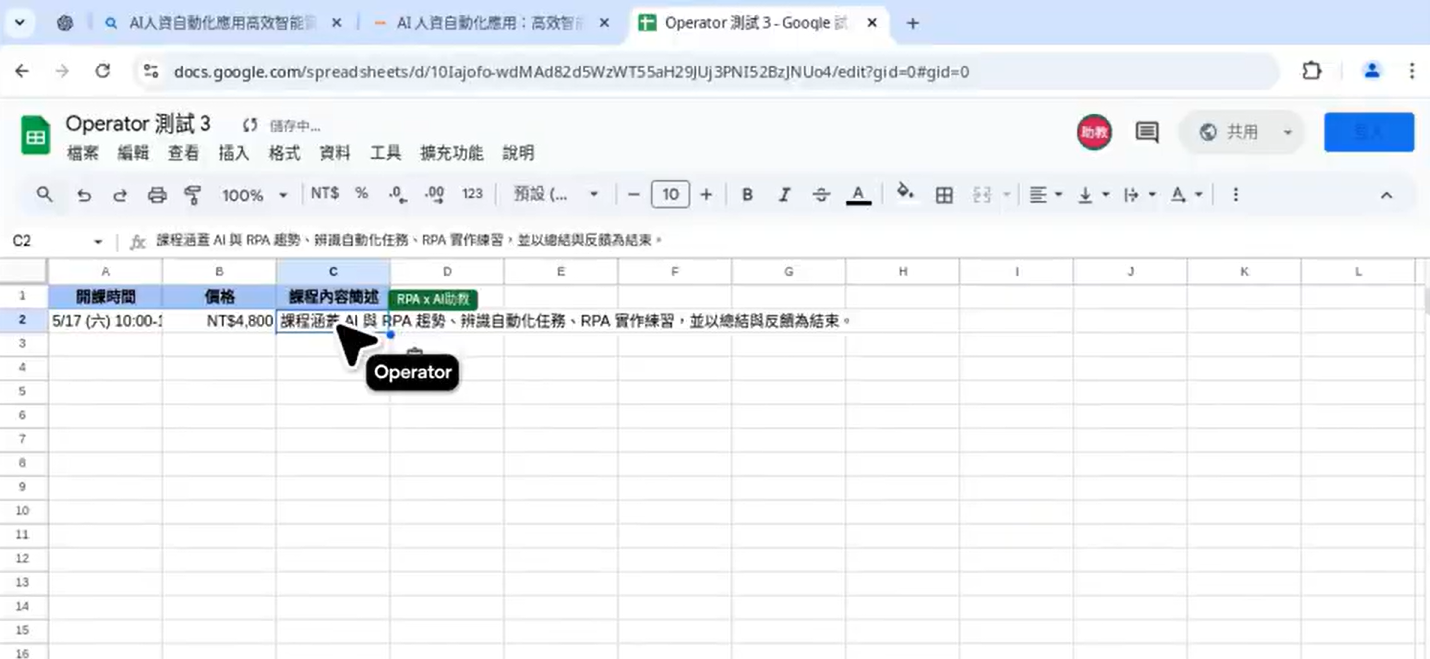Toggle strikethrough formatting
This screenshot has width=1430, height=659.
click(x=821, y=195)
